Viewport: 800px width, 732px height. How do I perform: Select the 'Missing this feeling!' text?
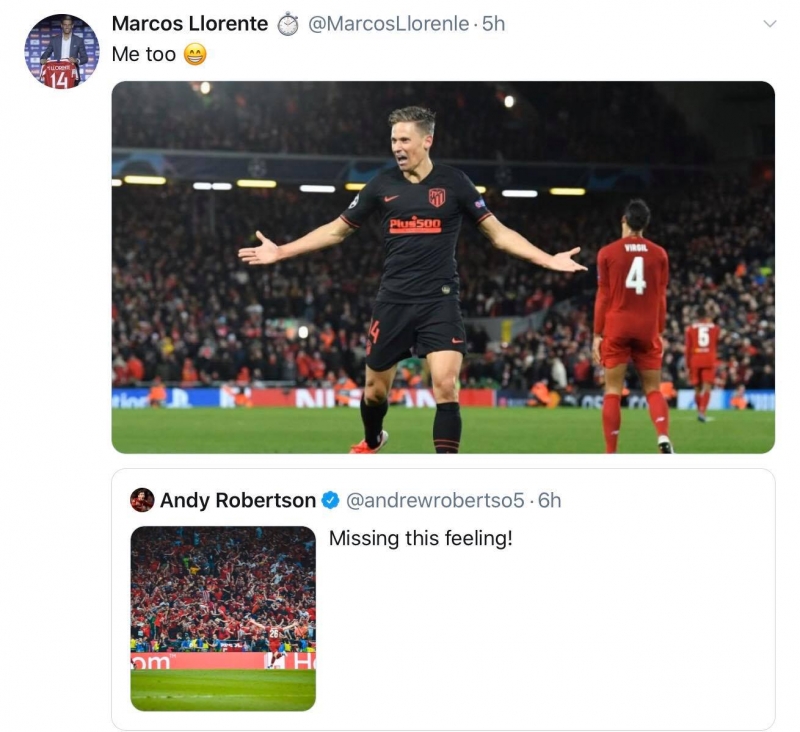pyautogui.click(x=420, y=538)
